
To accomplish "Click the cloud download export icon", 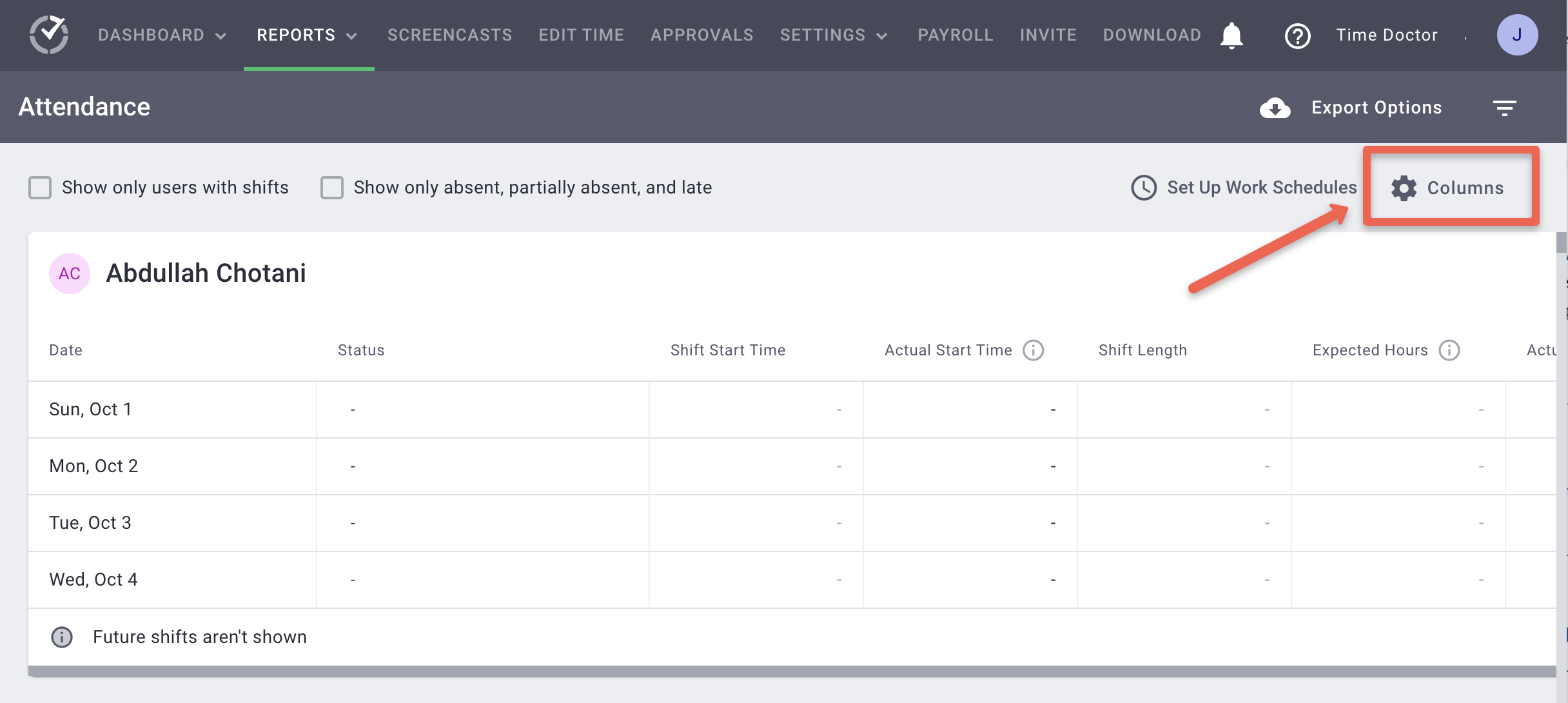I will coord(1275,108).
